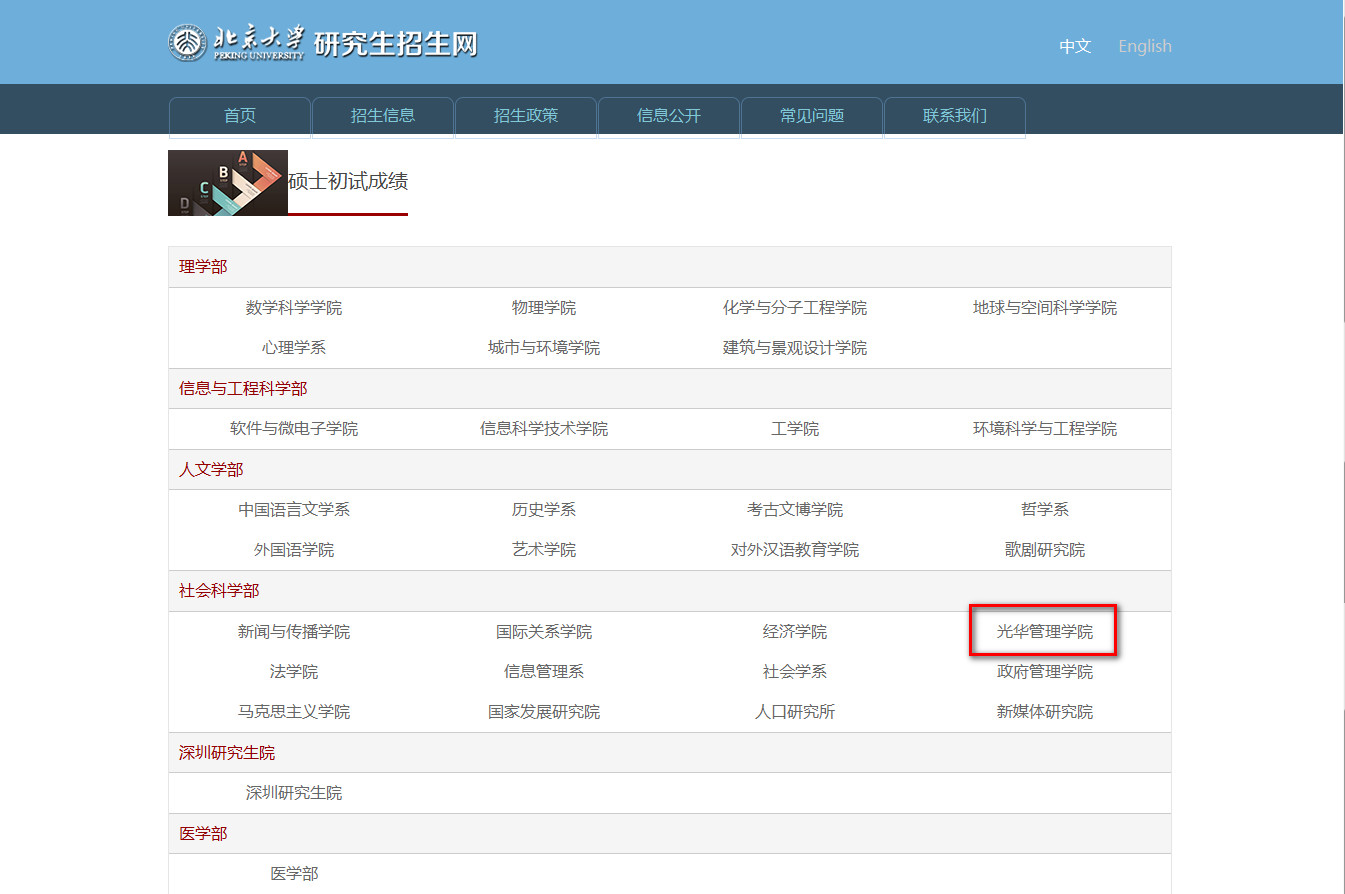Open the 深圳研究生院 link in the list

click(294, 793)
